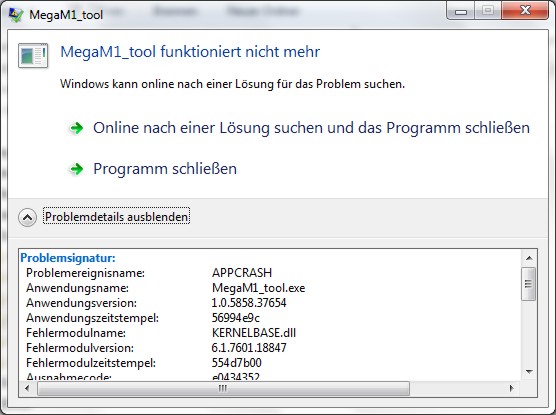Click module timestamp 554d7b00
Screen dimensions: 556x415
coord(237,363)
